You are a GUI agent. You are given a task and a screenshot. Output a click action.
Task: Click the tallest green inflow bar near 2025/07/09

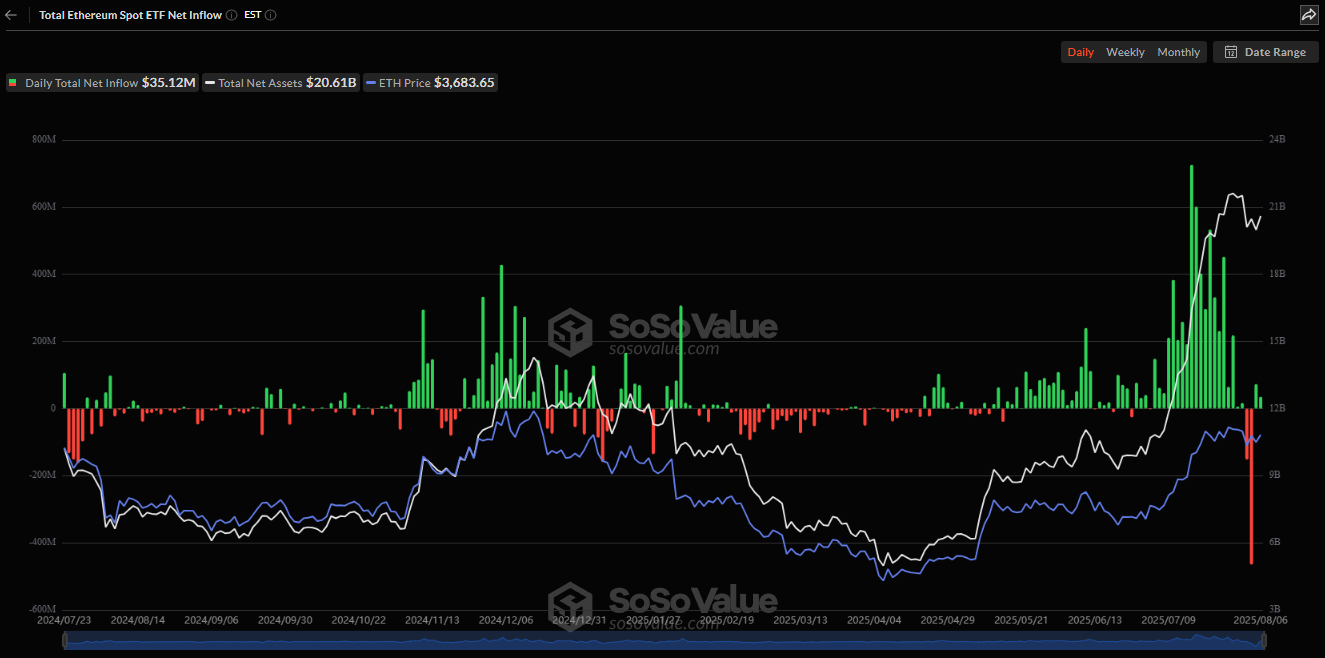click(1191, 280)
